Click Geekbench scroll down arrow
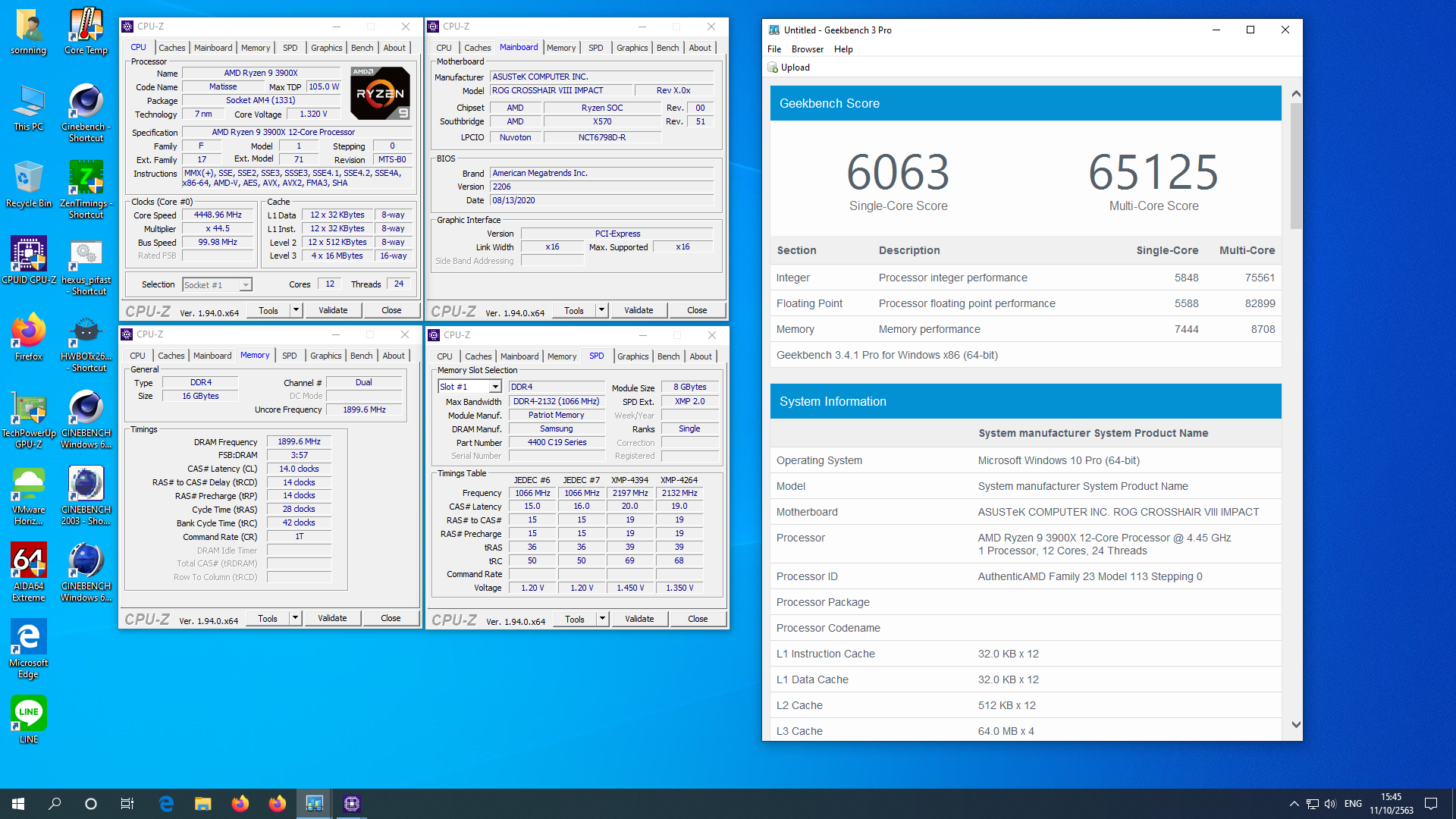The image size is (1456, 819). [1296, 725]
